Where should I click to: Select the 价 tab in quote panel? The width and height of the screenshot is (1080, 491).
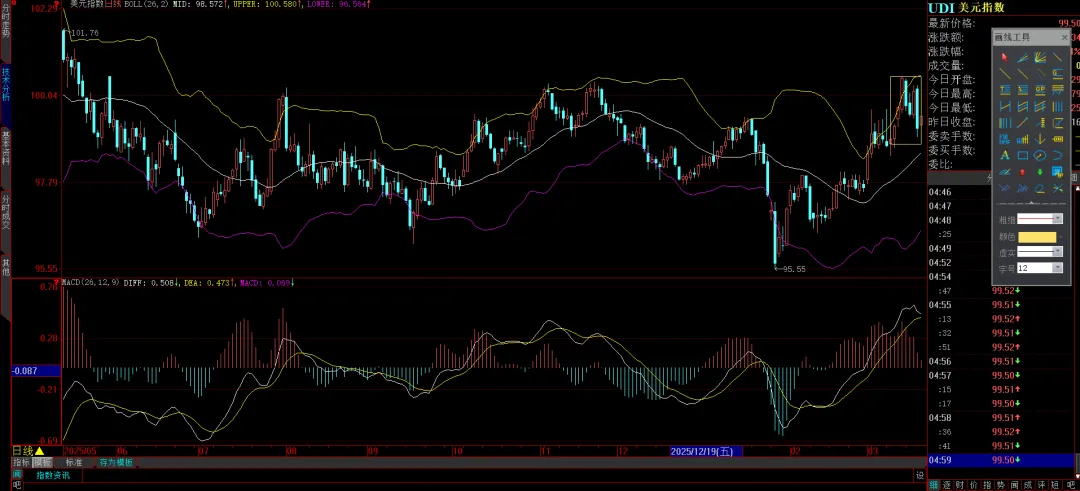974,485
